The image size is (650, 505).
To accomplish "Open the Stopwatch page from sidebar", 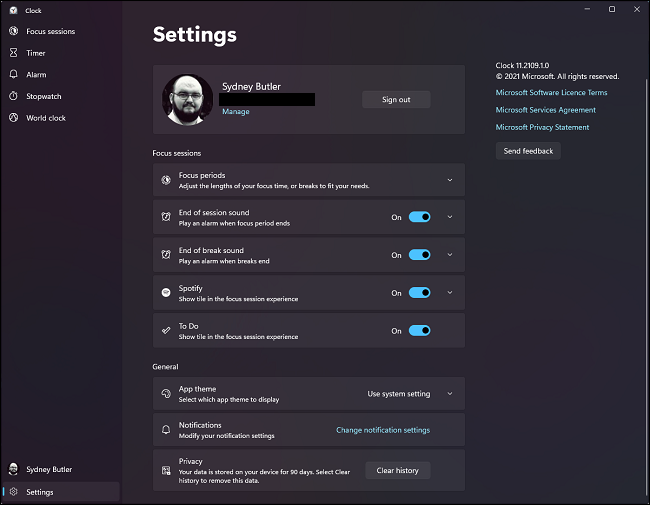I will tap(43, 96).
